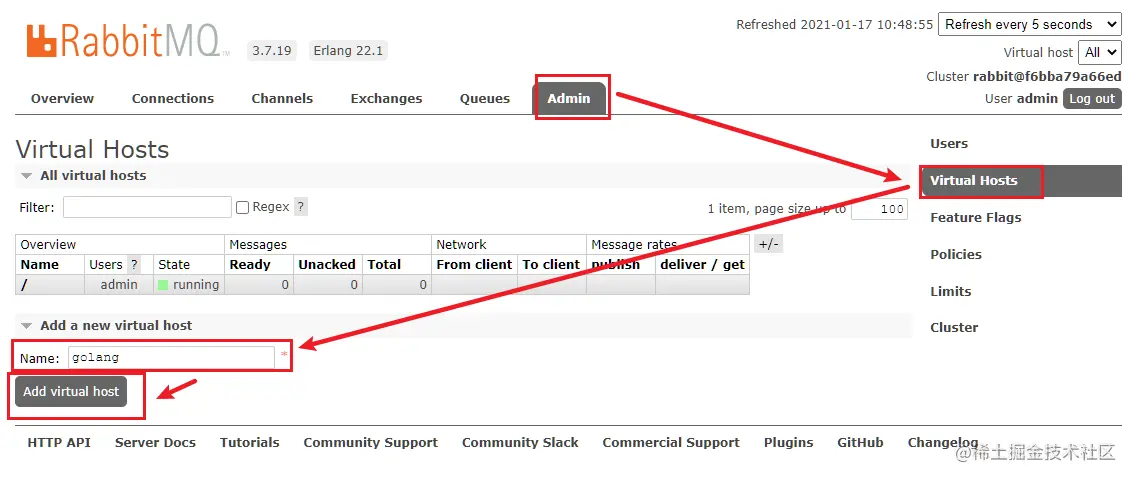Toggle table columns with +/- button
This screenshot has height=479, width=1132.
768,244
